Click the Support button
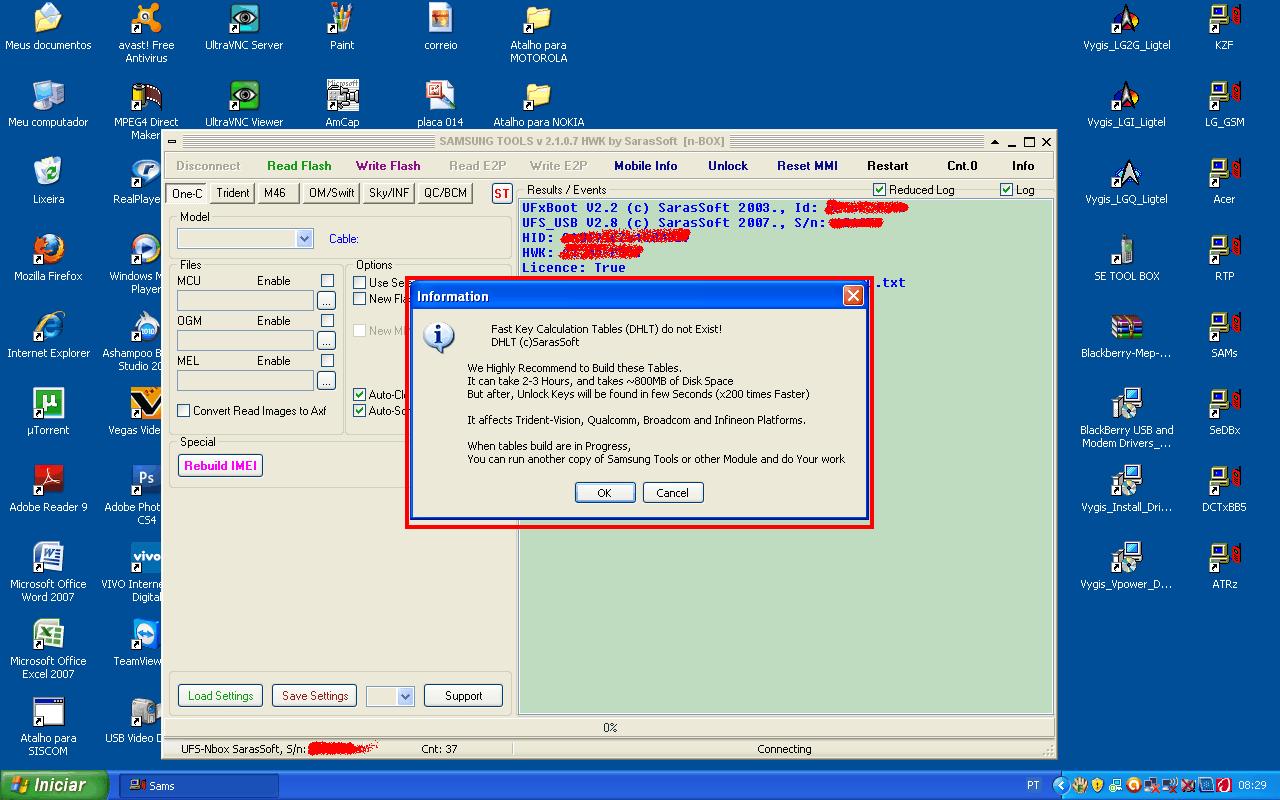 (x=463, y=696)
